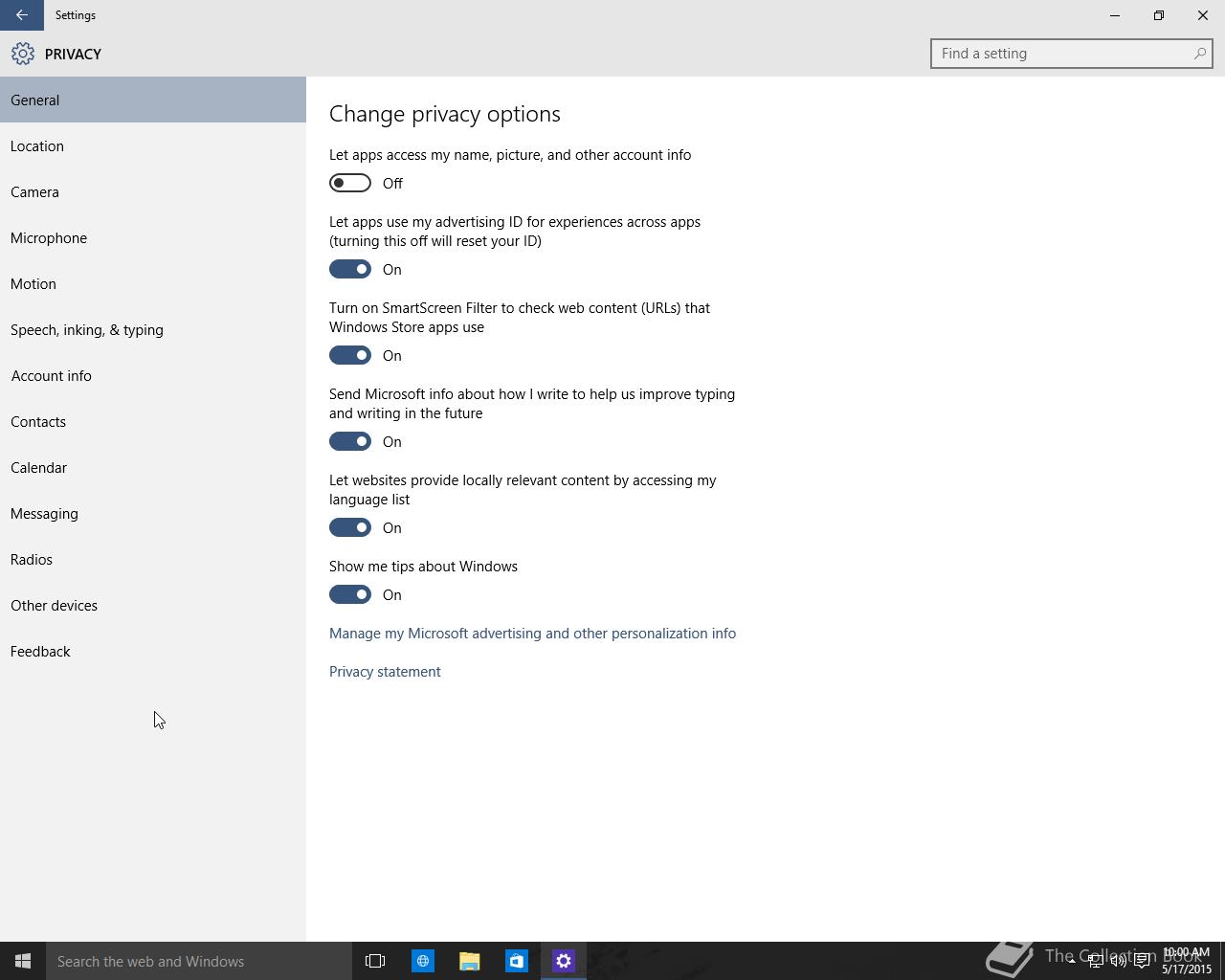
Task: Open the Store app on the taskbar
Action: pyautogui.click(x=516, y=961)
